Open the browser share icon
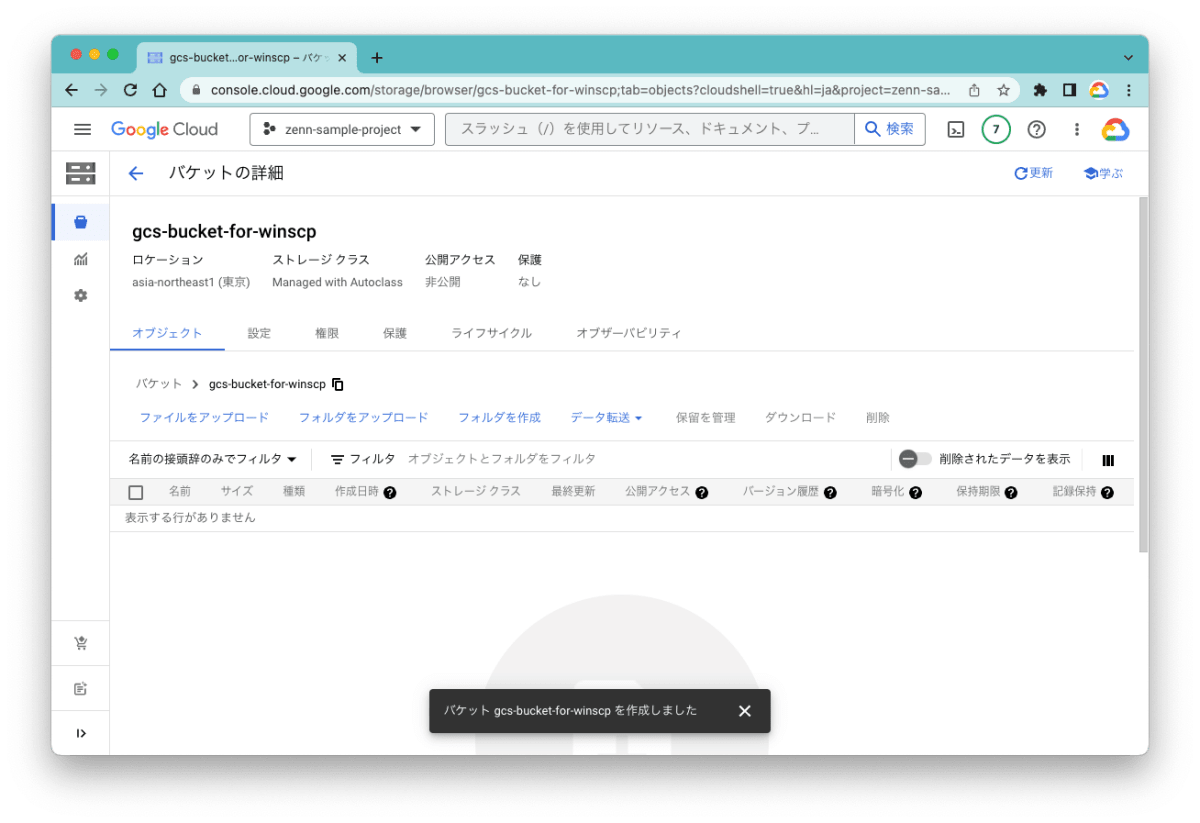This screenshot has height=823, width=1200. pyautogui.click(x=974, y=90)
